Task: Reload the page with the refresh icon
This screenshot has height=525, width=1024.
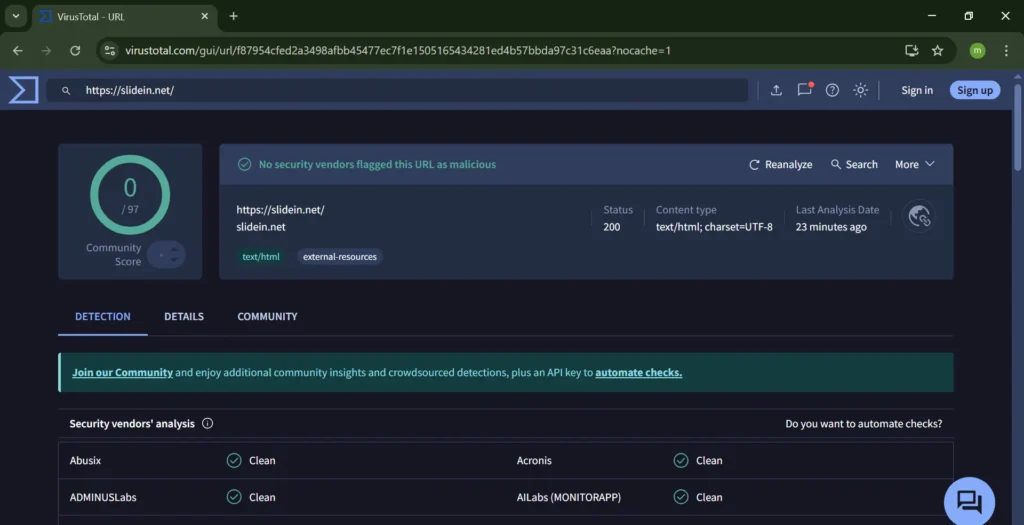Action: coord(75,50)
